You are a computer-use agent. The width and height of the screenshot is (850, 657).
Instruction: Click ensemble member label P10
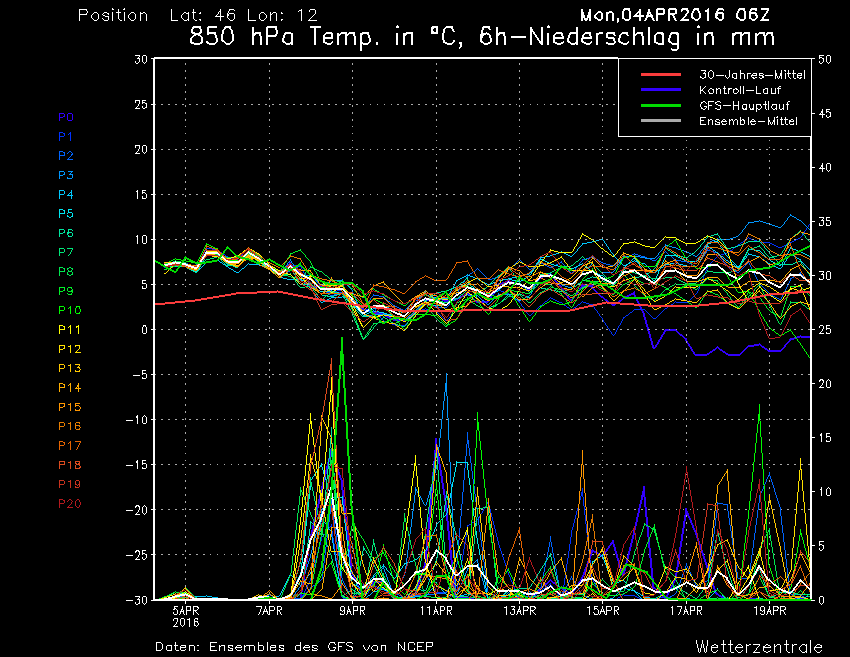[x=69, y=311]
